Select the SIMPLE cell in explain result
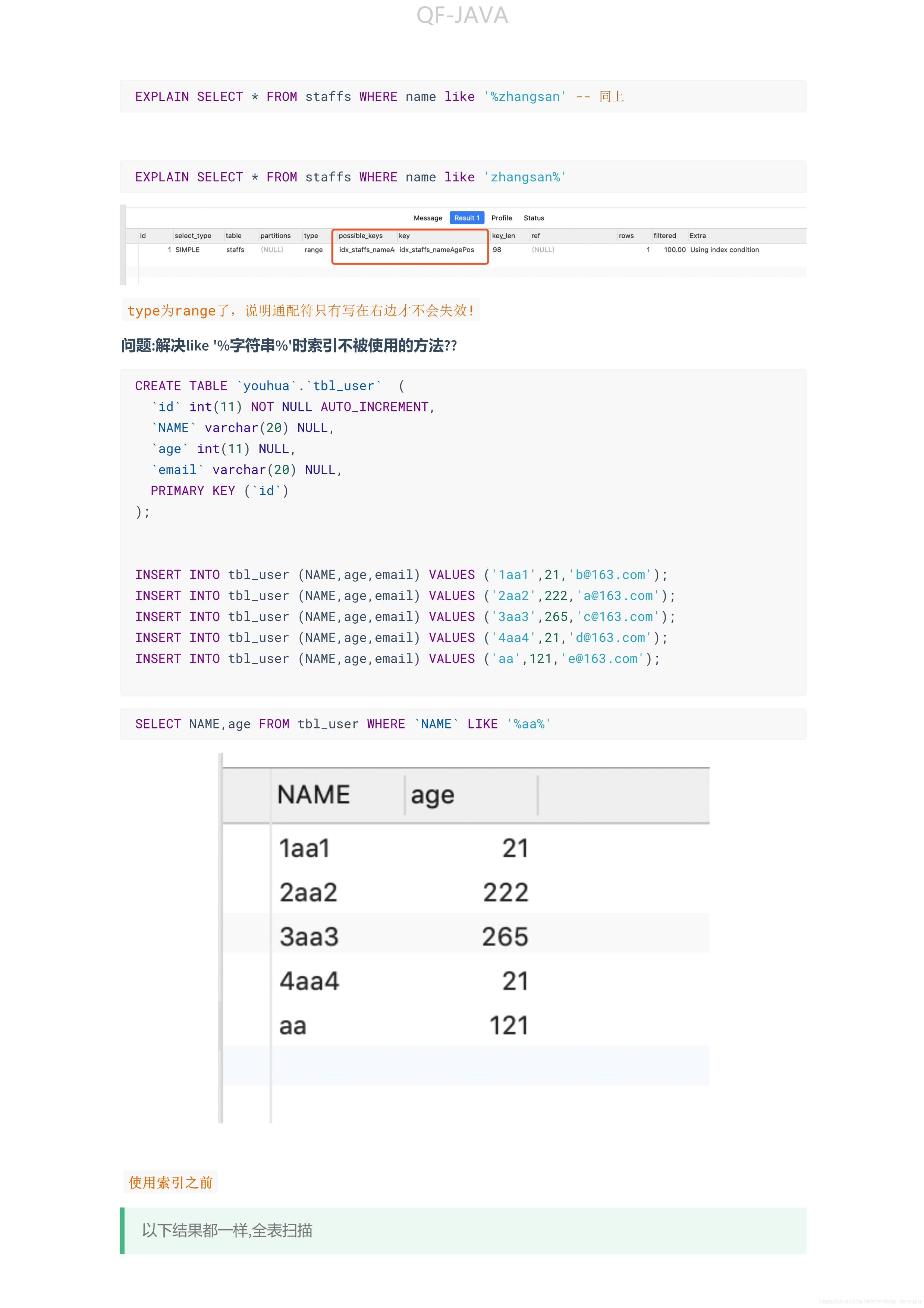The image size is (924, 1308). pos(188,250)
